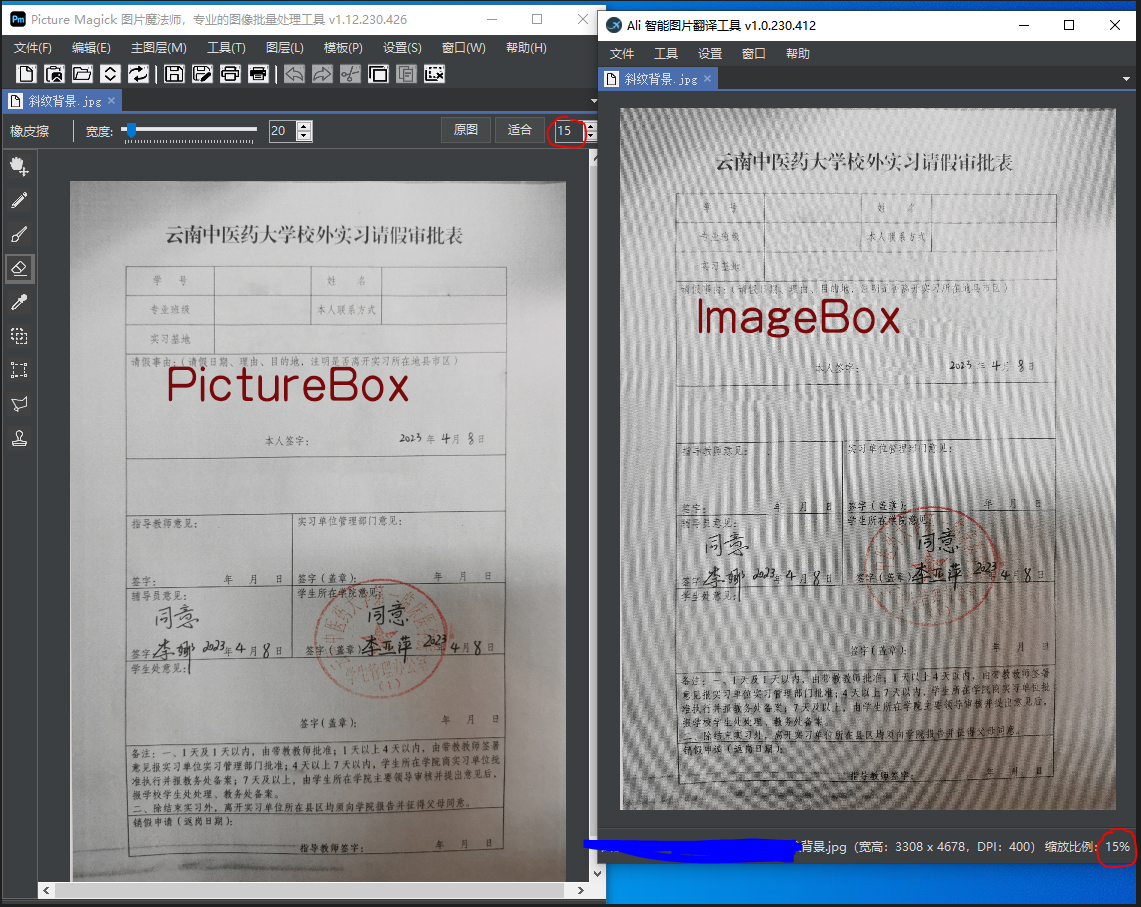1141x907 pixels.
Task: Click the width value field showing 20
Action: [x=282, y=131]
